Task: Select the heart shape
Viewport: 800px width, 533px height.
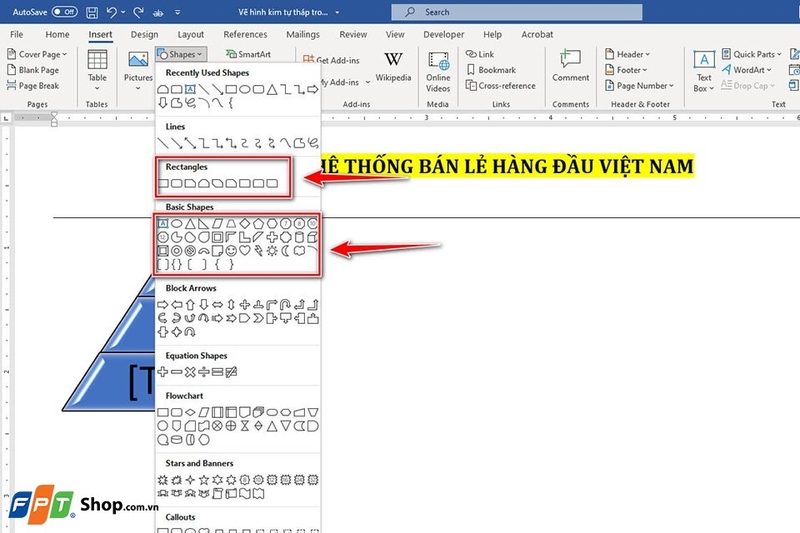Action: [245, 250]
